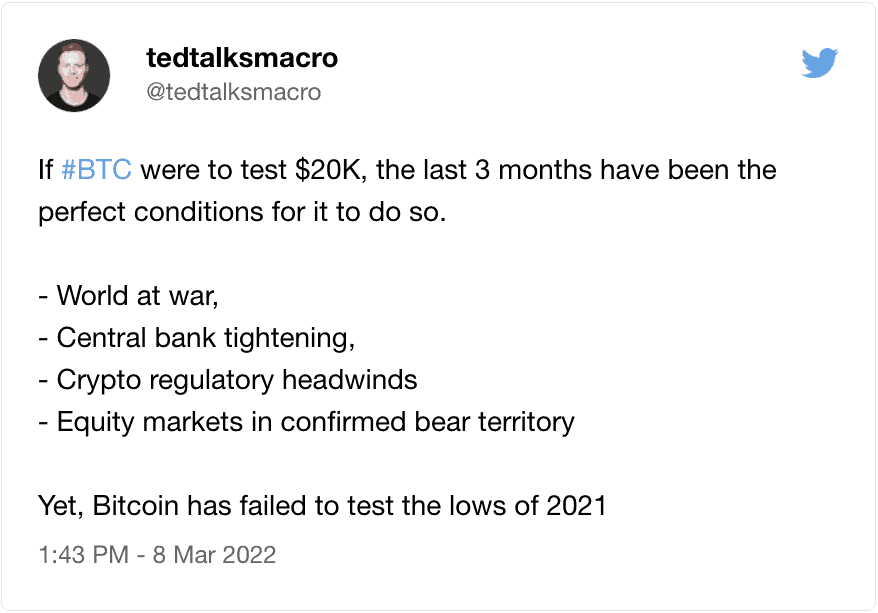The width and height of the screenshot is (878, 613).
Task: Click the opening sentence about testing $20K
Action: (408, 191)
